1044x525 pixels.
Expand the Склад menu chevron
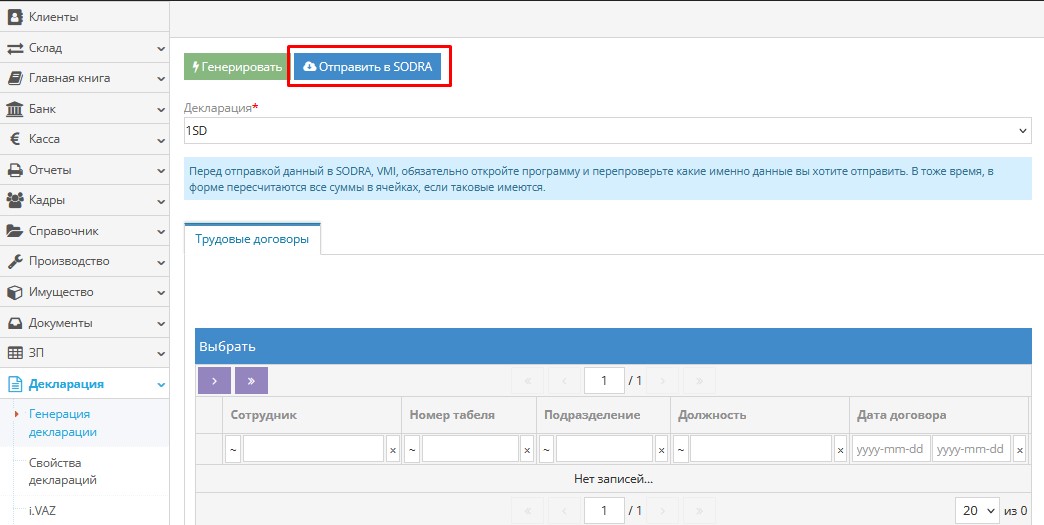coord(161,48)
